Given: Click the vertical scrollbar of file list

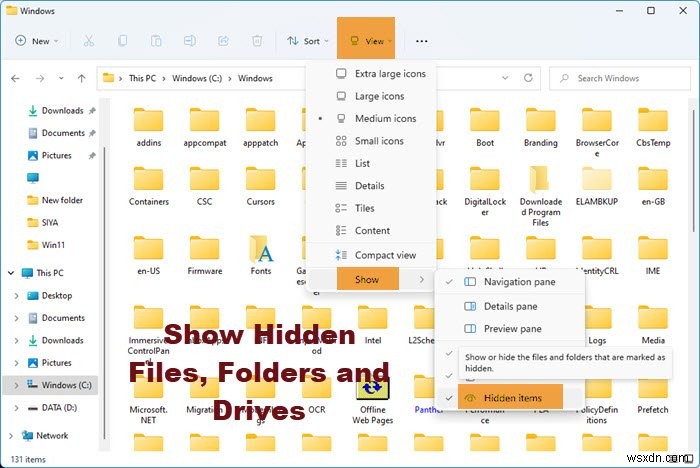Looking at the screenshot, I should coord(693,170).
